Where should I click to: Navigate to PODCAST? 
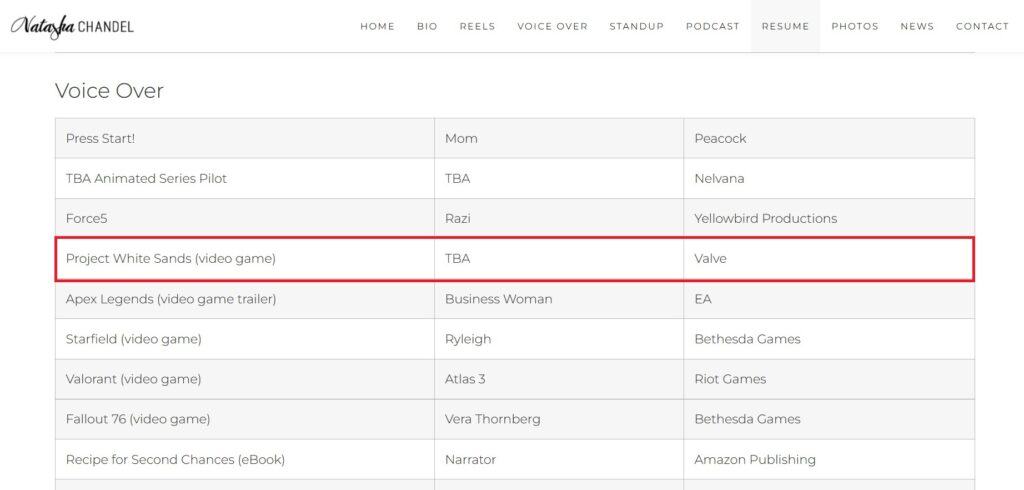tap(712, 26)
